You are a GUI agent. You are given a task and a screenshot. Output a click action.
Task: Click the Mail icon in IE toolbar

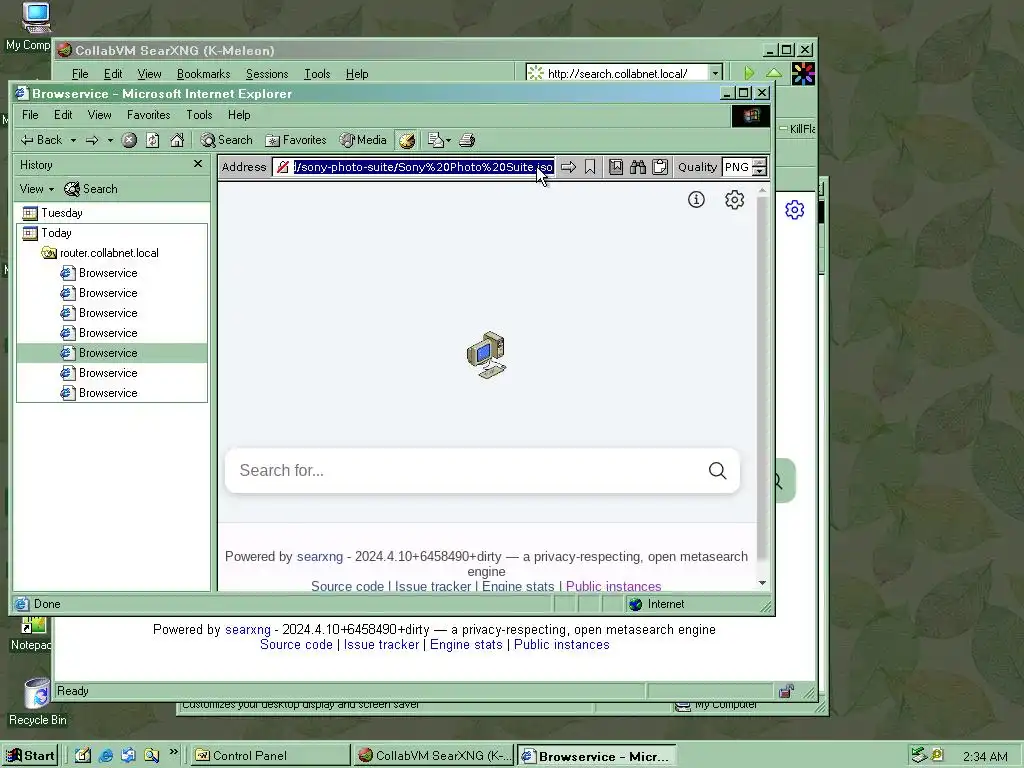(435, 140)
